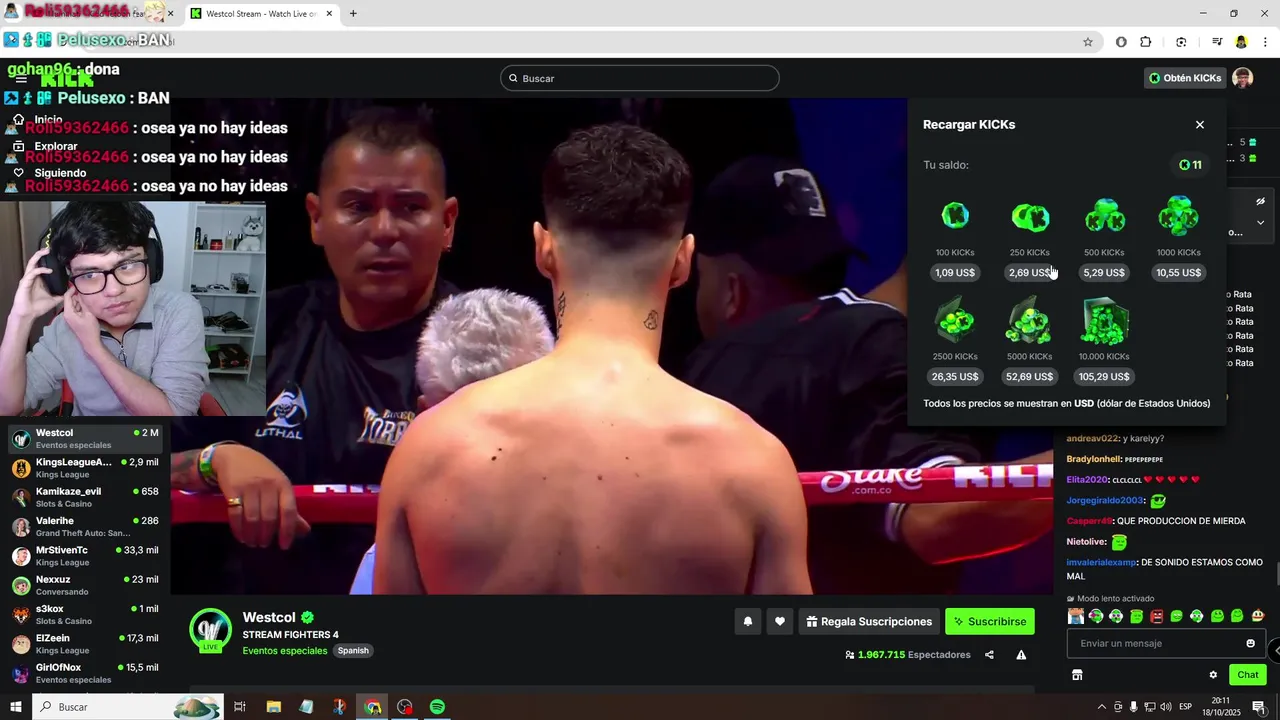1280x720 pixels.
Task: Open Chrome media controls icon
Action: coord(1217,42)
